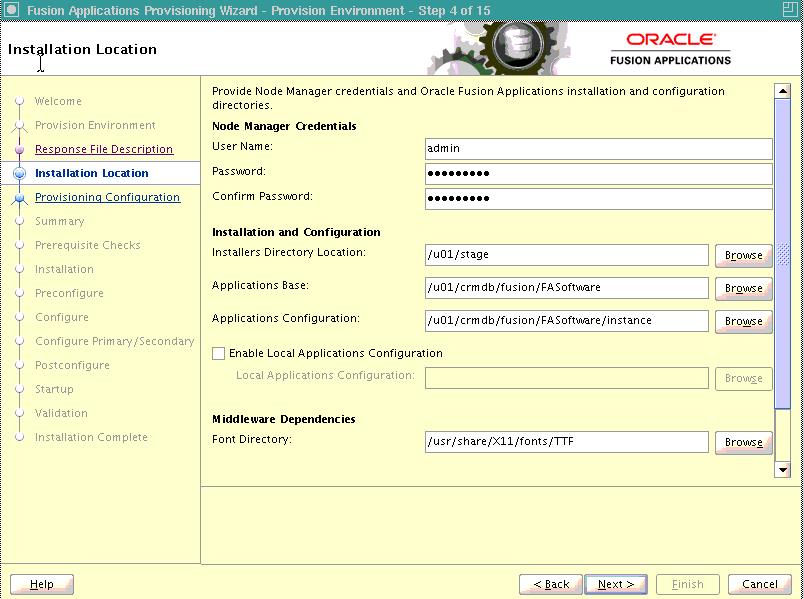Click the maximize icon in the title bar
Screen dimensions: 804x599
(789, 9)
